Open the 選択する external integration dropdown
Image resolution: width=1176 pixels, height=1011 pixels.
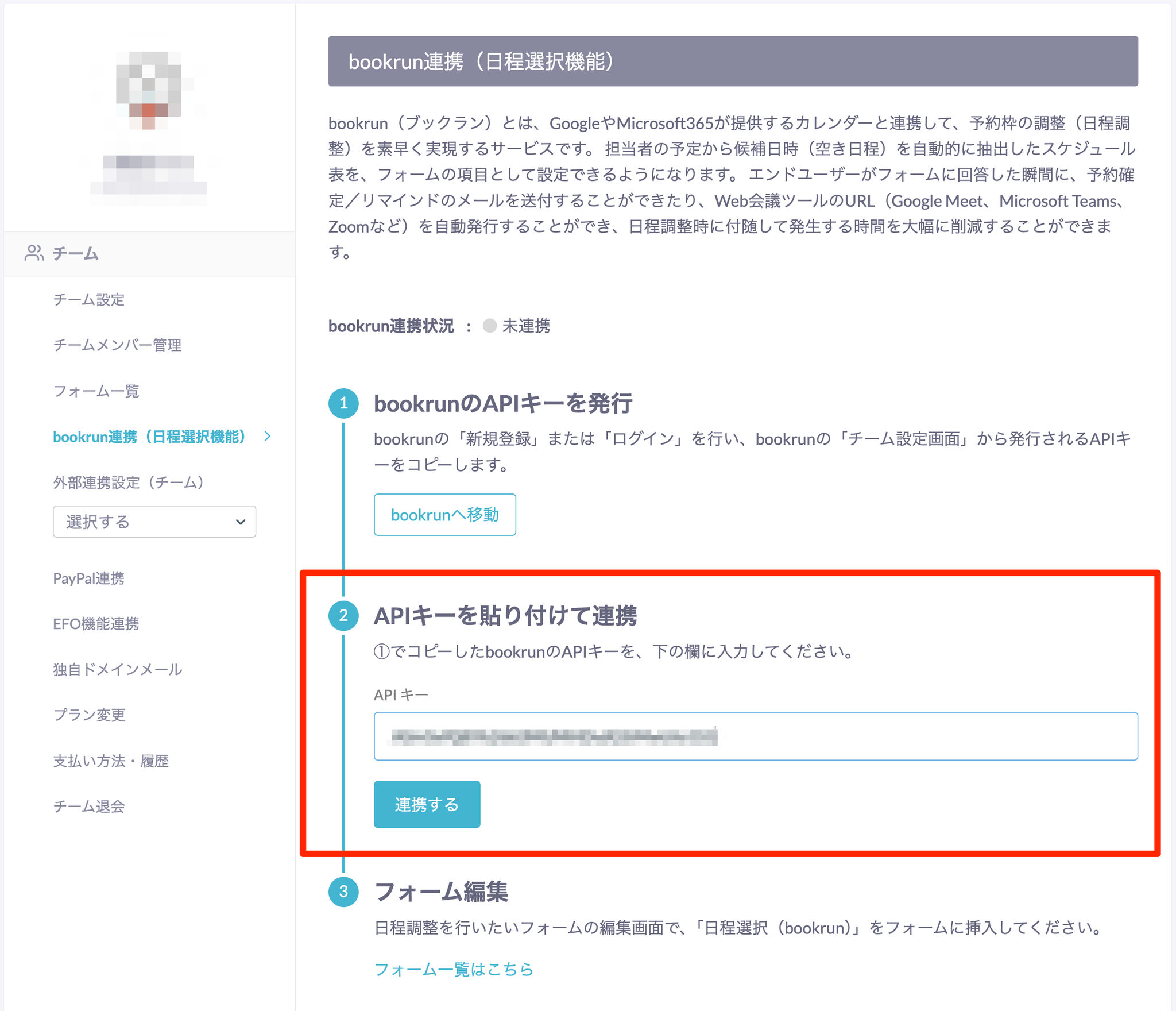click(x=154, y=522)
